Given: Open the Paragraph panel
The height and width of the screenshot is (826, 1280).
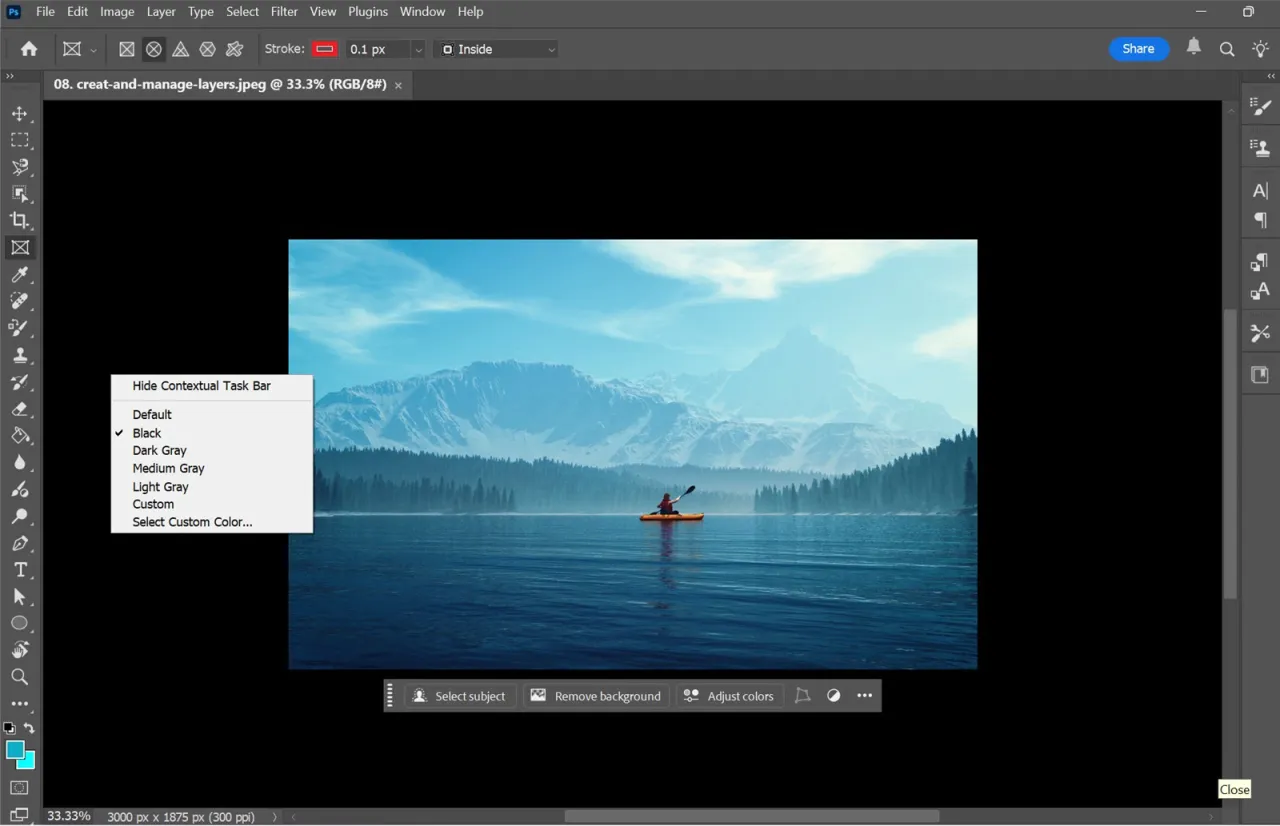Looking at the screenshot, I should (1259, 219).
